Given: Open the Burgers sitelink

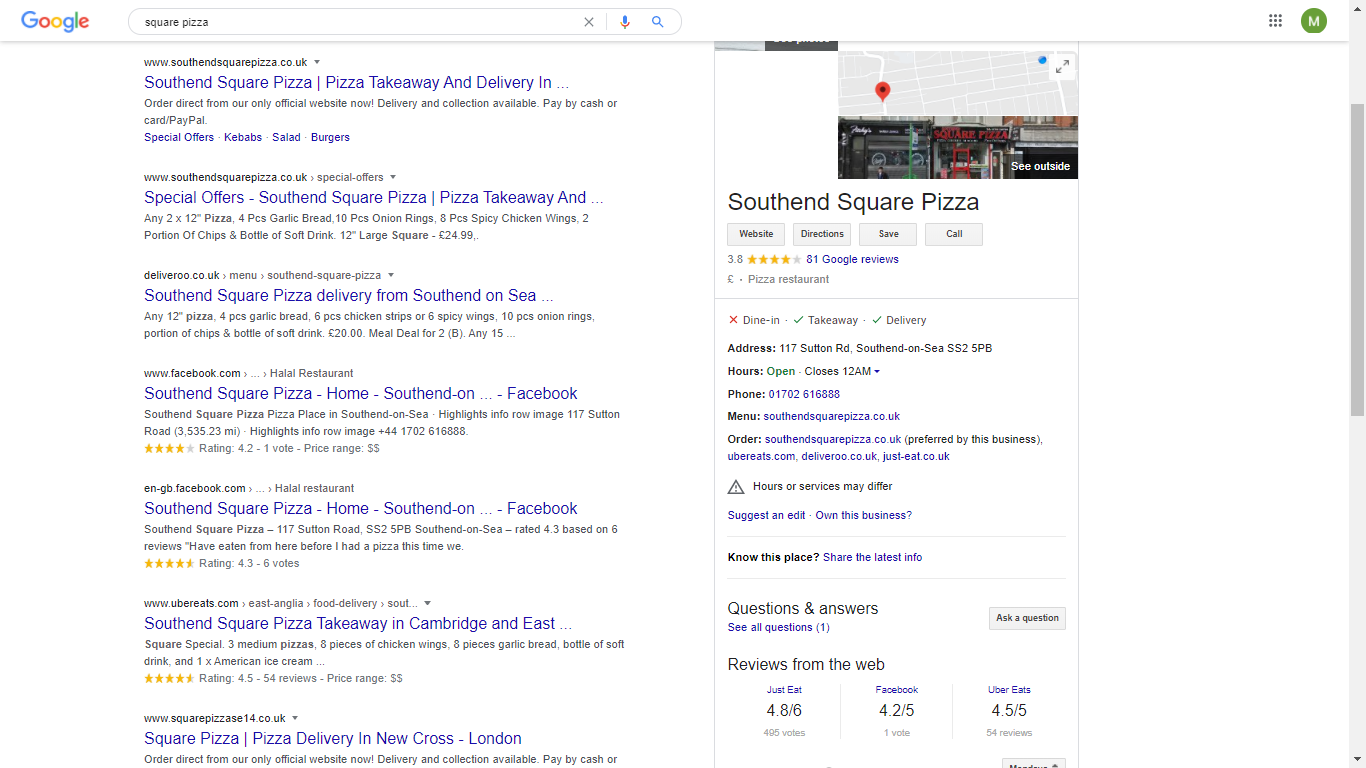Looking at the screenshot, I should click(x=330, y=137).
